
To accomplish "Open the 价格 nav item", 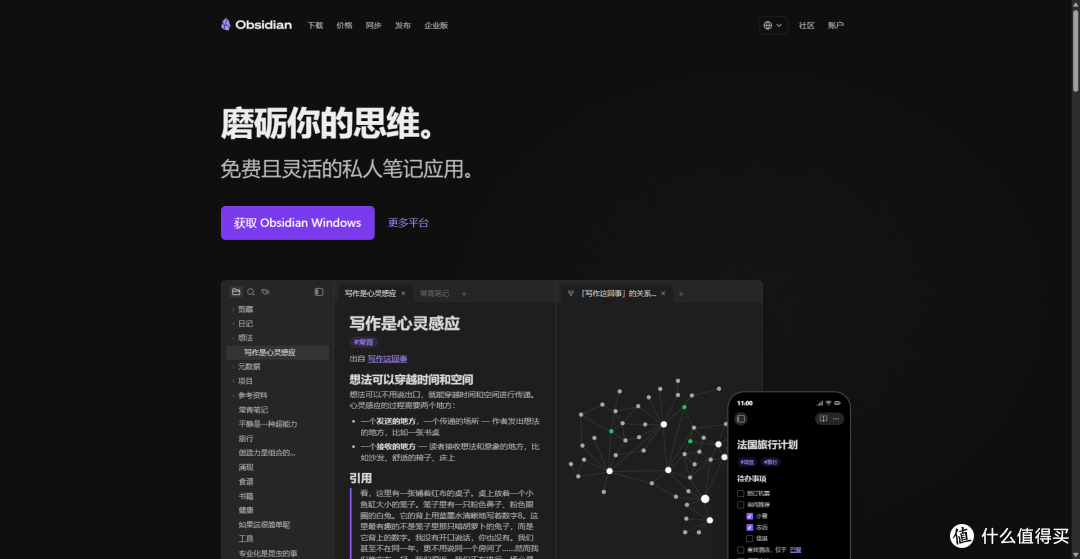I will pos(344,25).
